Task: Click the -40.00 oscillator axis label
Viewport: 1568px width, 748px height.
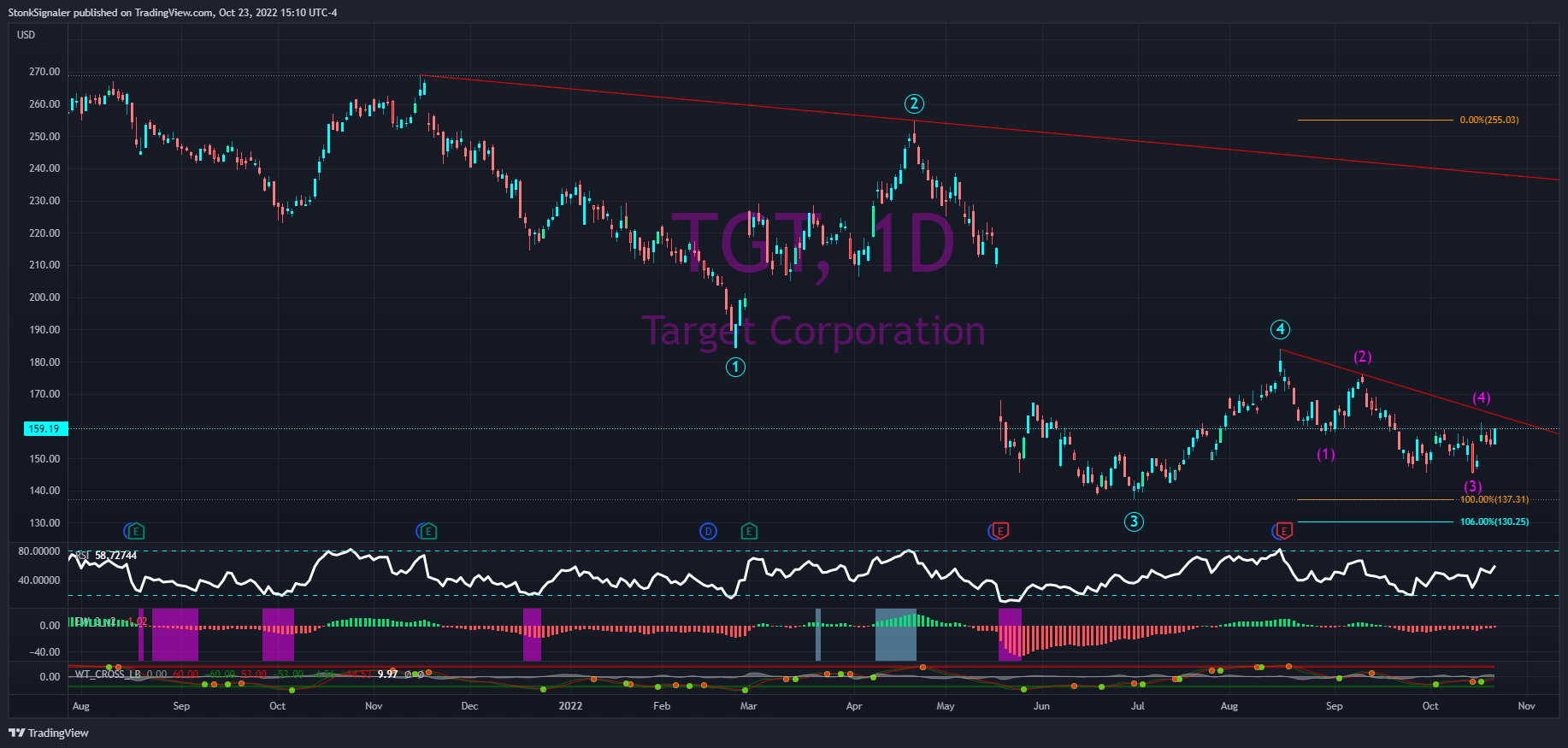Action: pos(45,652)
